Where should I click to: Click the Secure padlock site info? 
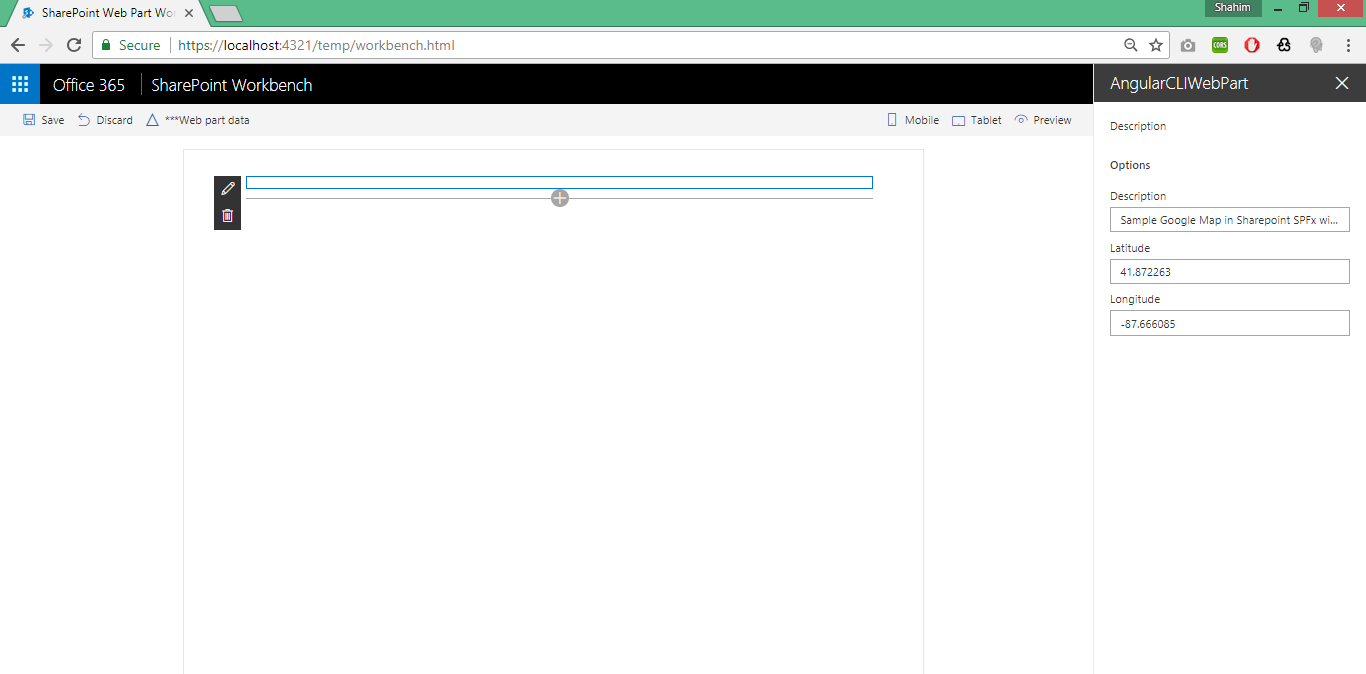coord(131,45)
